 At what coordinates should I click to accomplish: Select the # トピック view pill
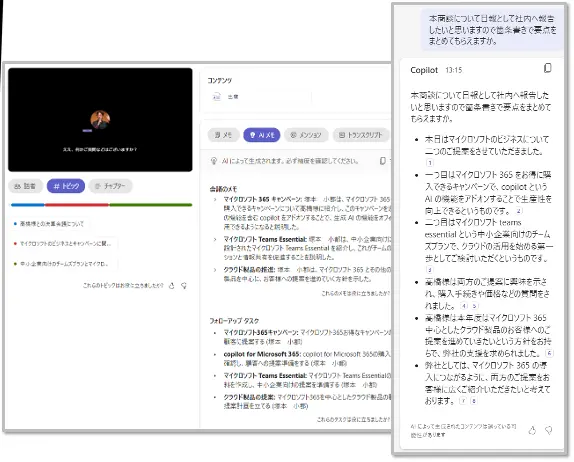coord(66,186)
